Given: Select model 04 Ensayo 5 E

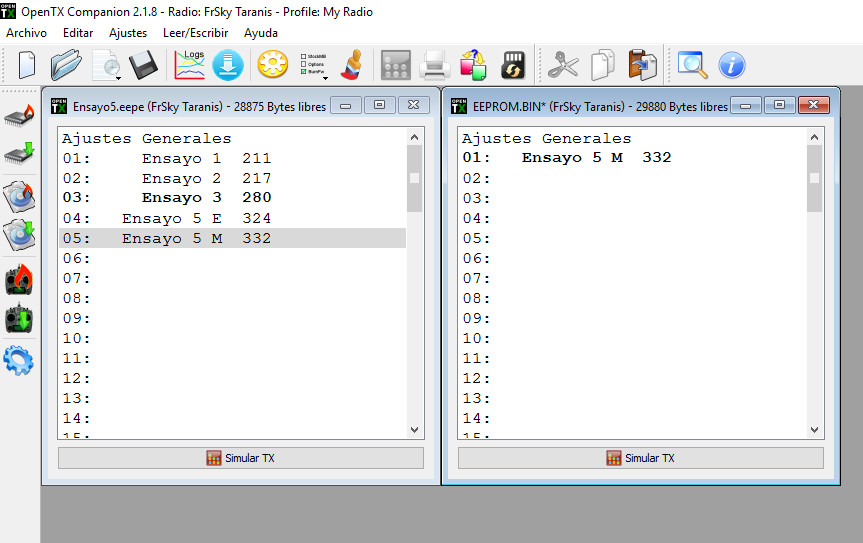Looking at the screenshot, I should pos(196,218).
